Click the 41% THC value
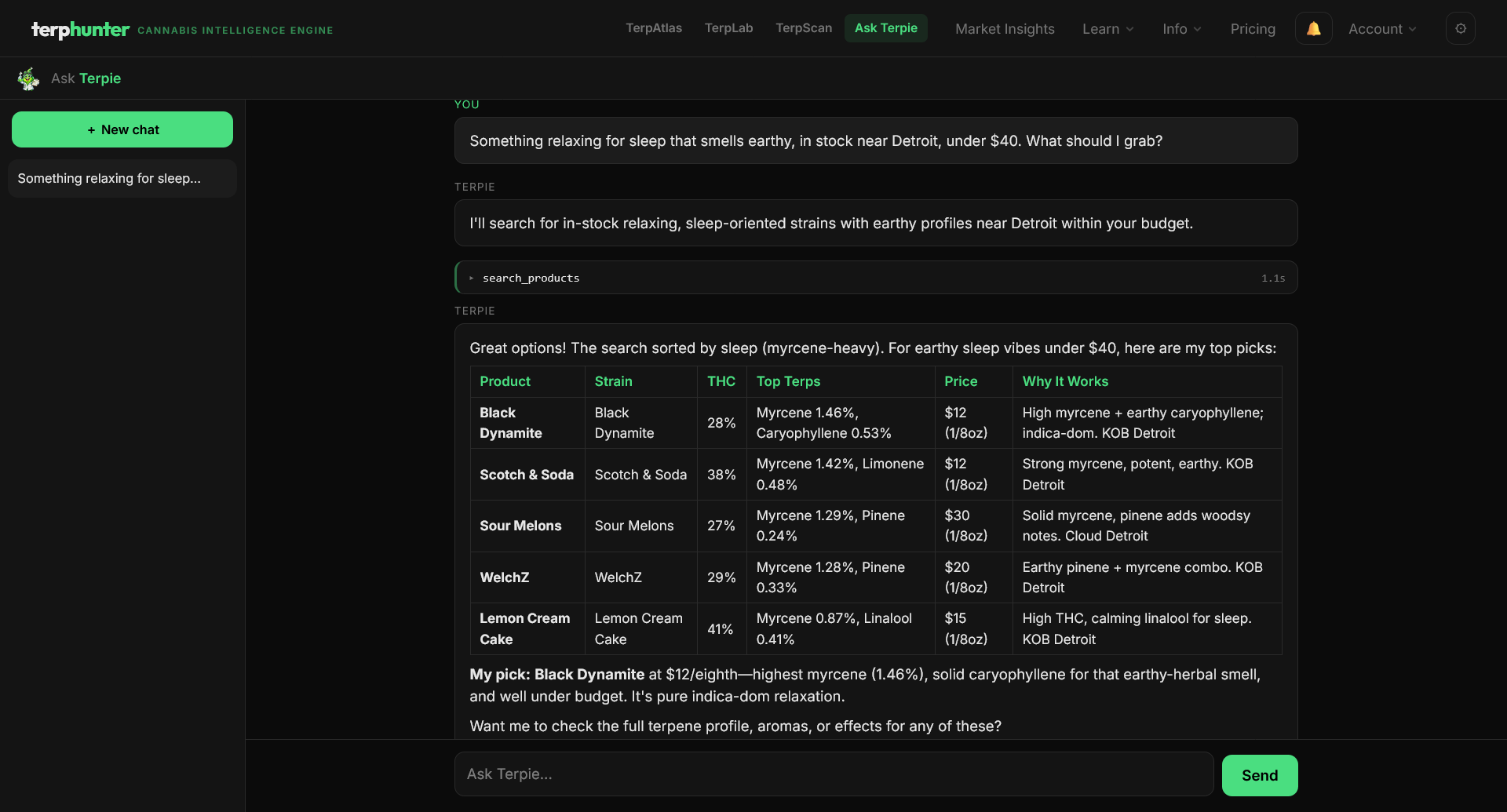 [x=721, y=629]
